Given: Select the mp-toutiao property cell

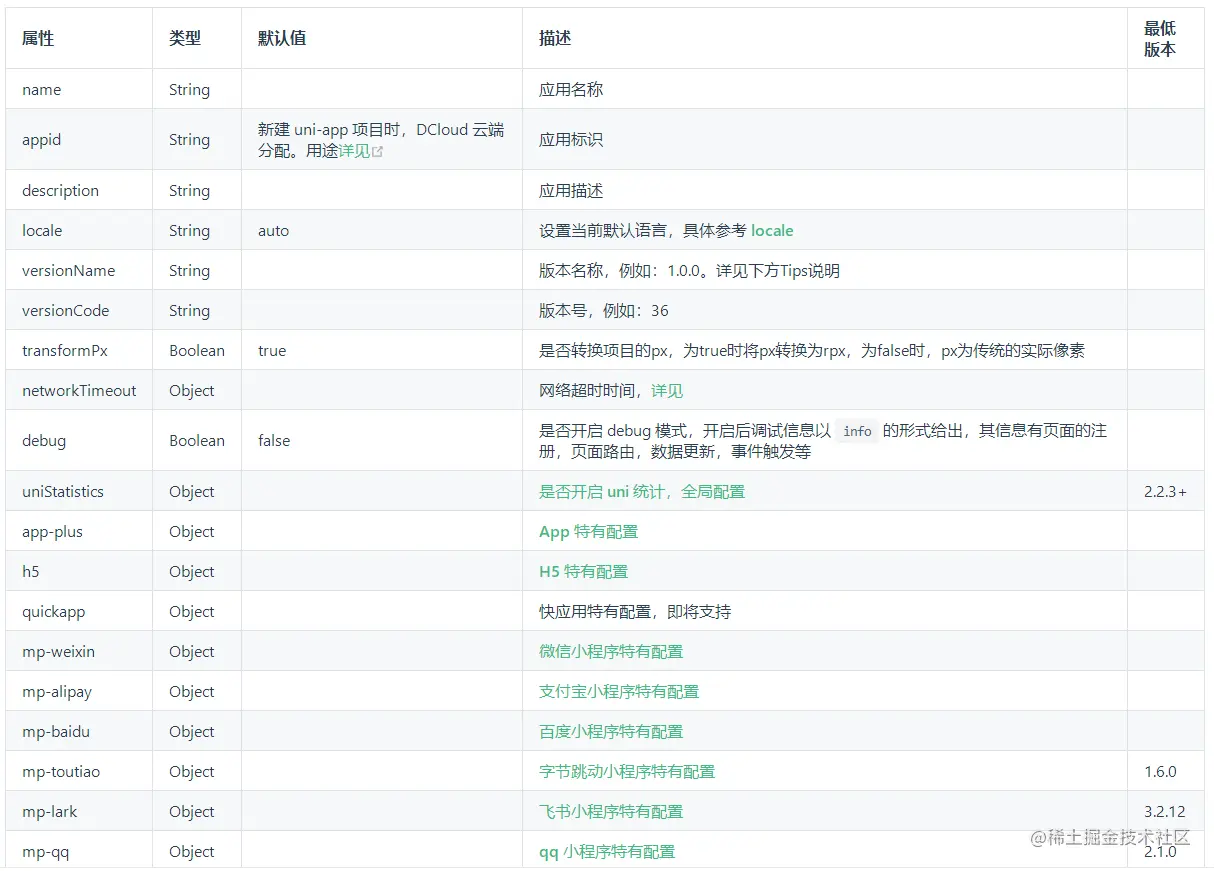Looking at the screenshot, I should [x=79, y=771].
